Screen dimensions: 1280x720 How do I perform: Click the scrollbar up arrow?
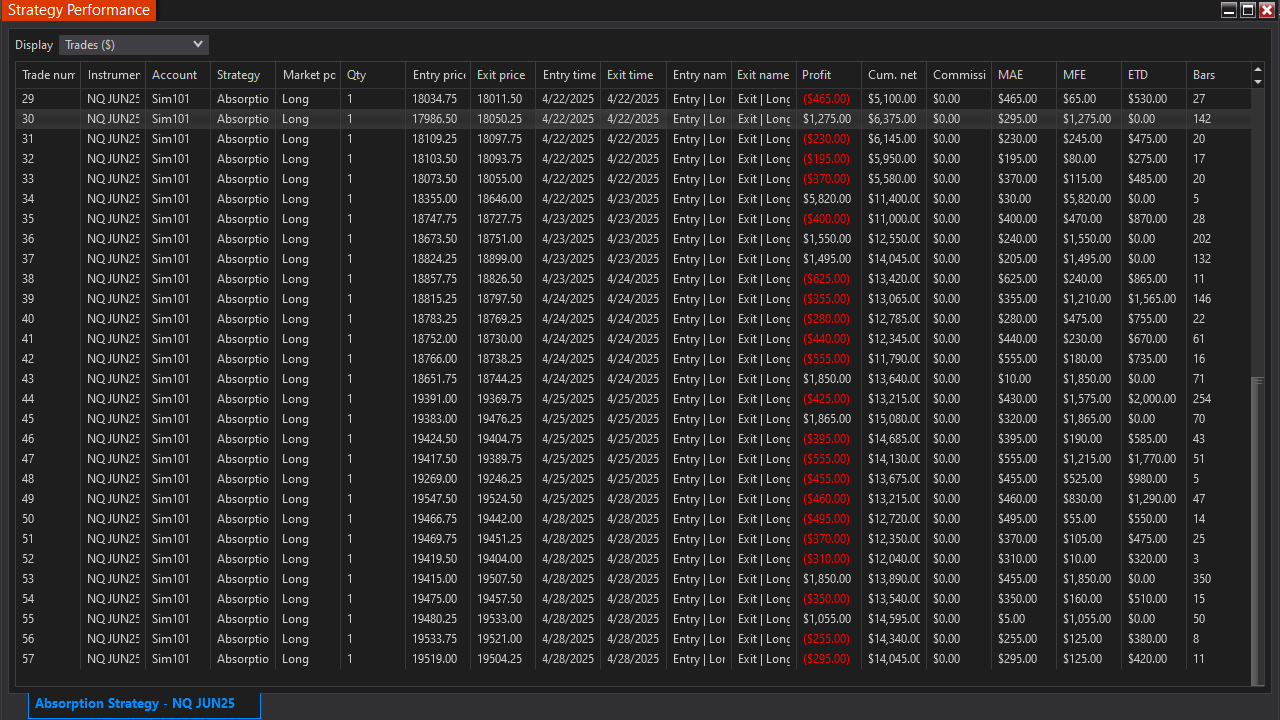tap(1258, 70)
